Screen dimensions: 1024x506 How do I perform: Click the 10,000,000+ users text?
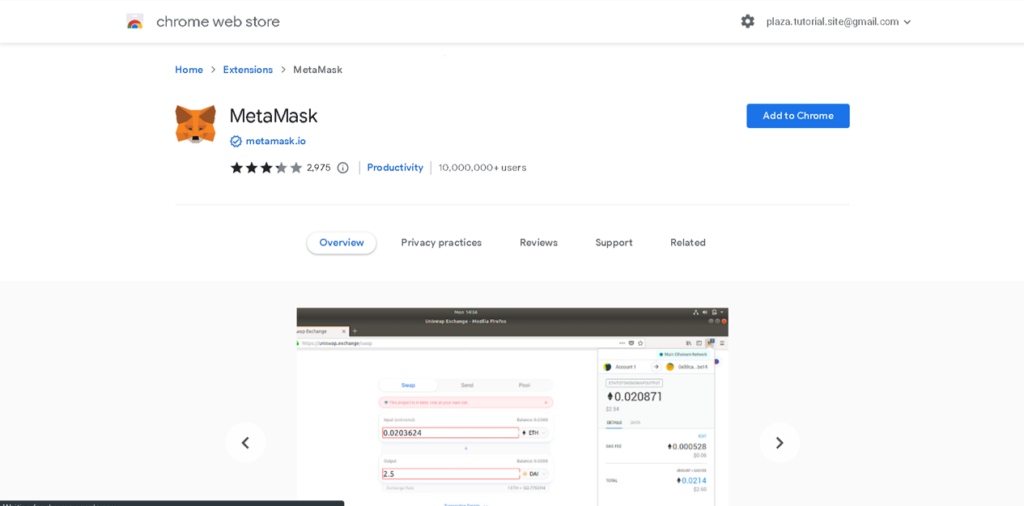click(482, 168)
